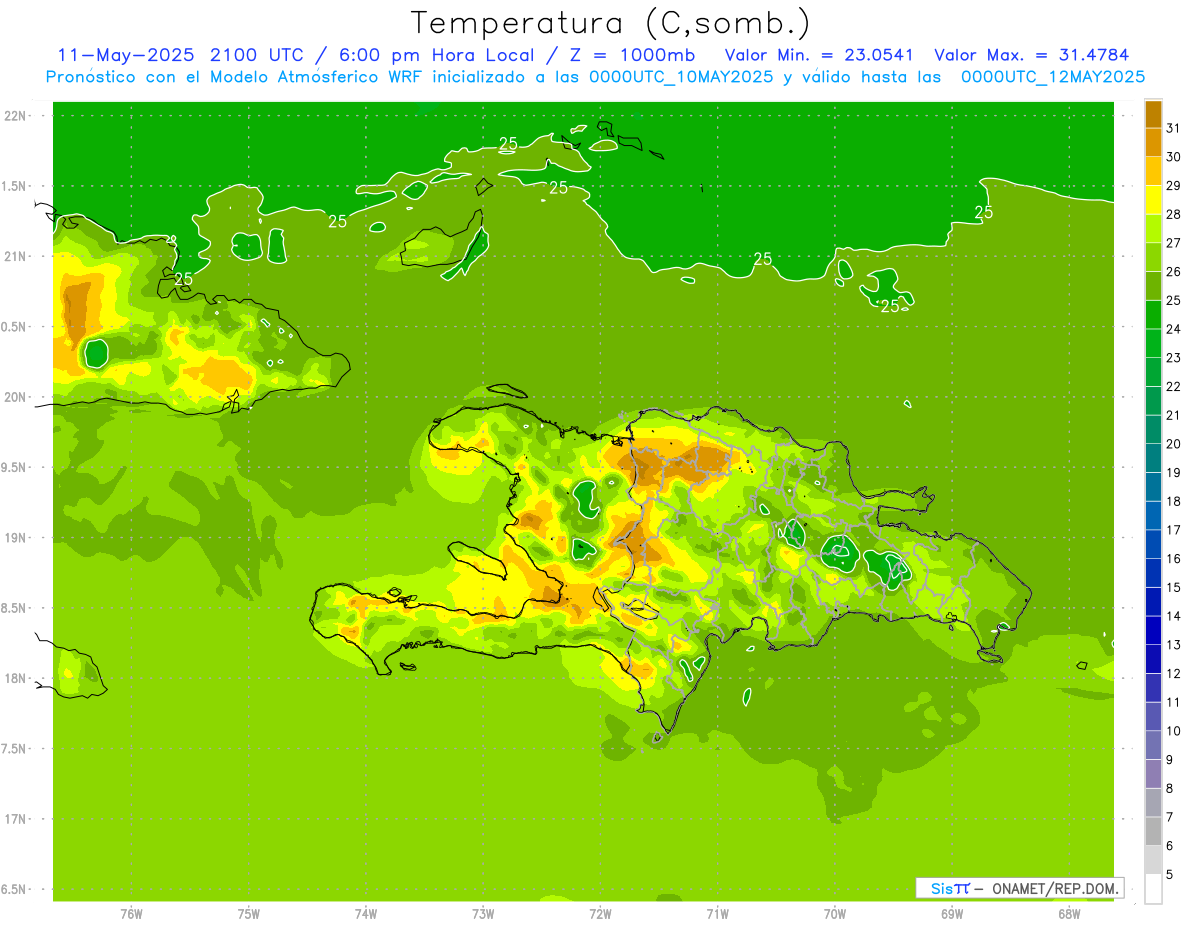Select the white swatch below the 5 mark
Screen dimensions: 1200x927
tap(1154, 889)
